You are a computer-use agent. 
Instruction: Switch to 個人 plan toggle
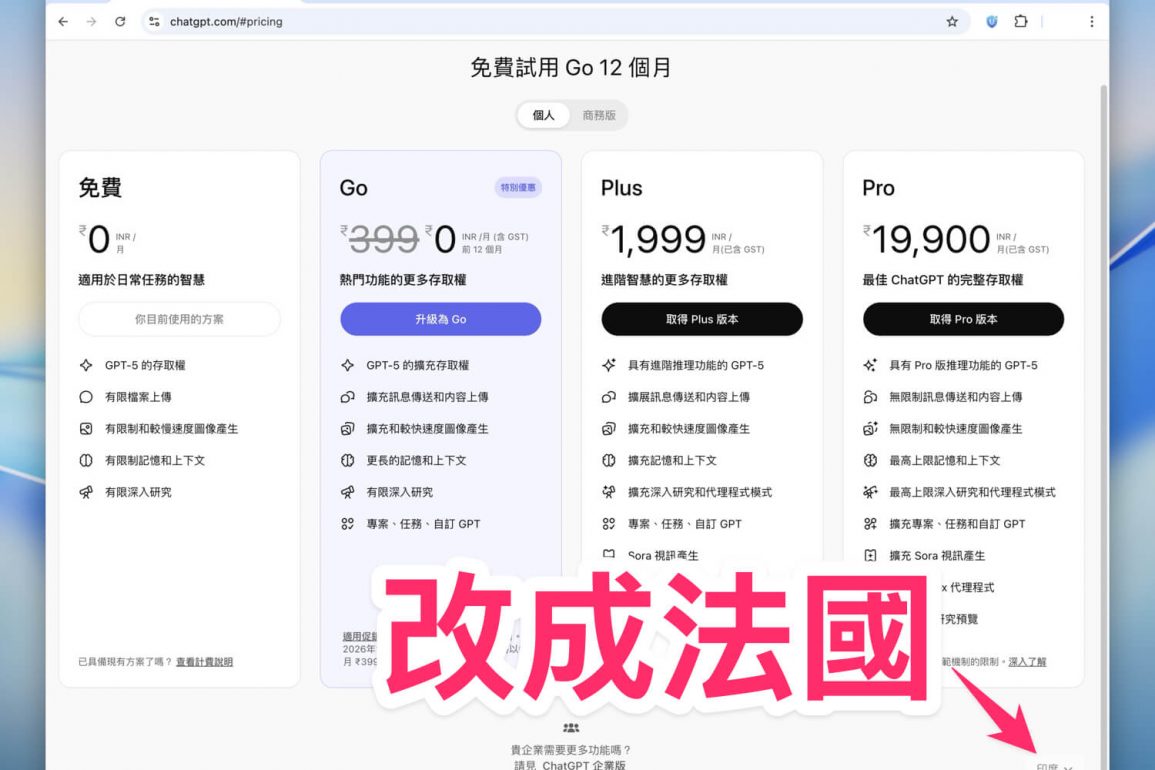pos(543,115)
